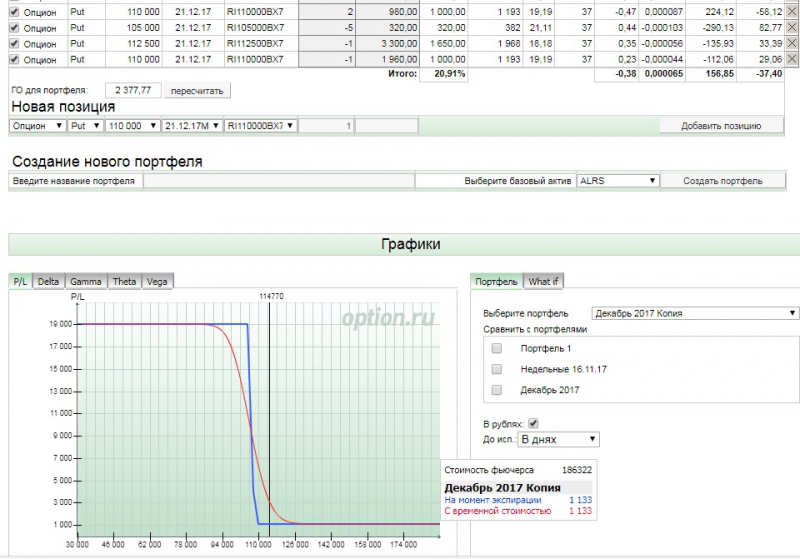Open the 21.12.17M expiration date dropdown
The height and width of the screenshot is (559, 800).
192,126
